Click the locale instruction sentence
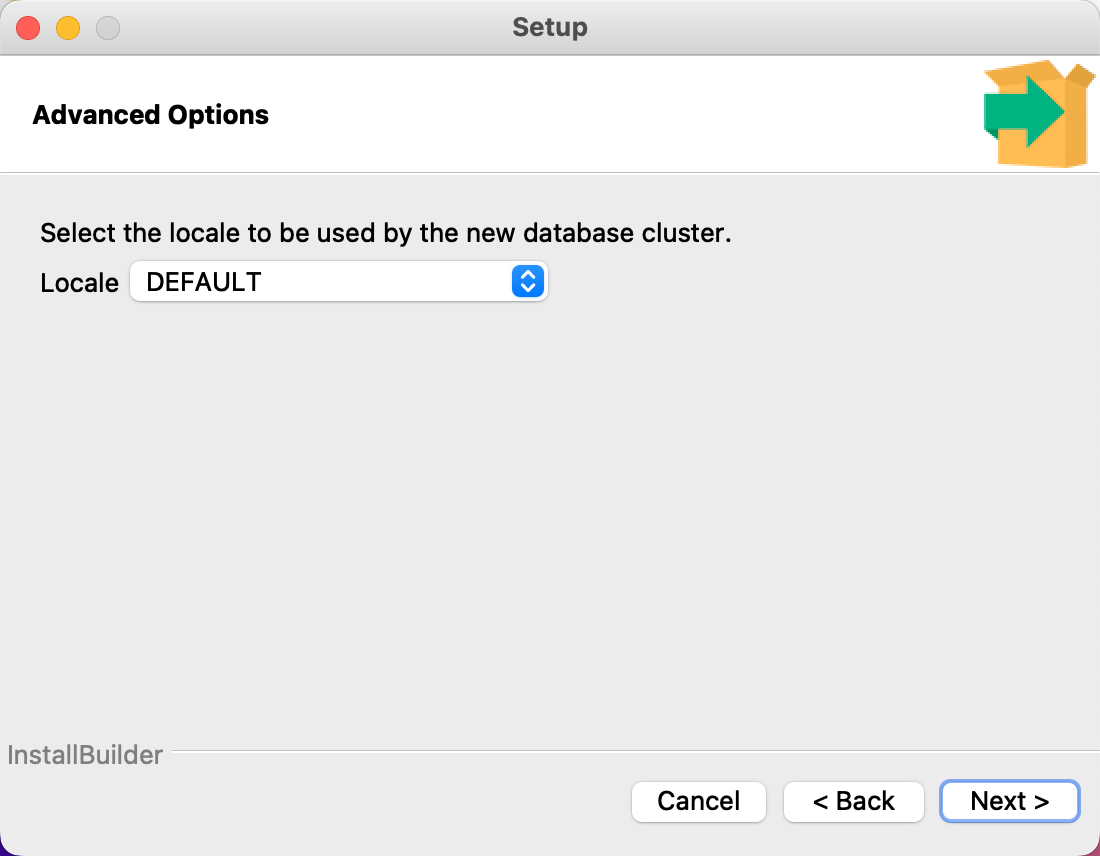1100x856 pixels. coord(386,233)
